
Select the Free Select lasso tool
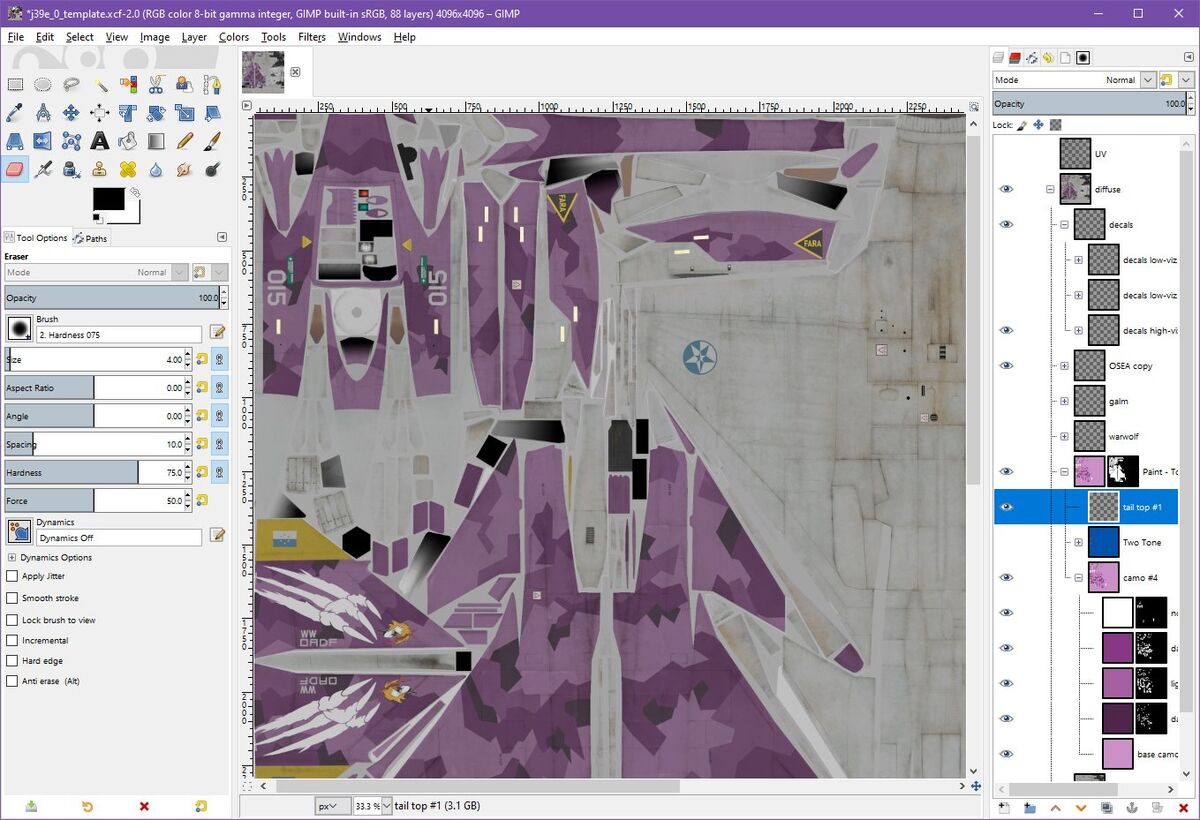coord(71,85)
